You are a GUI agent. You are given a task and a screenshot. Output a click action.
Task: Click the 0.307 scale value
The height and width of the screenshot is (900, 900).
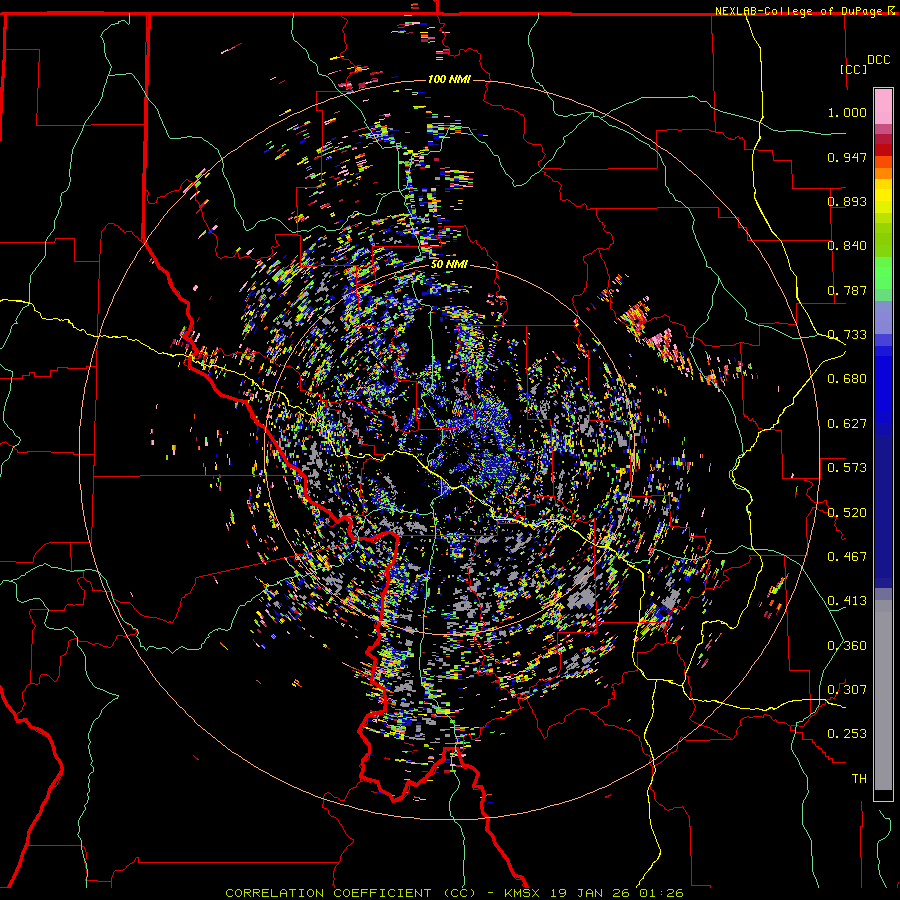847,690
